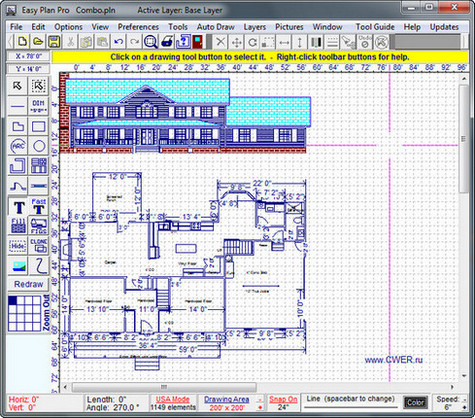Viewport: 475px width, 418px height.
Task: Open a file with the folder icon
Action: coord(38,42)
